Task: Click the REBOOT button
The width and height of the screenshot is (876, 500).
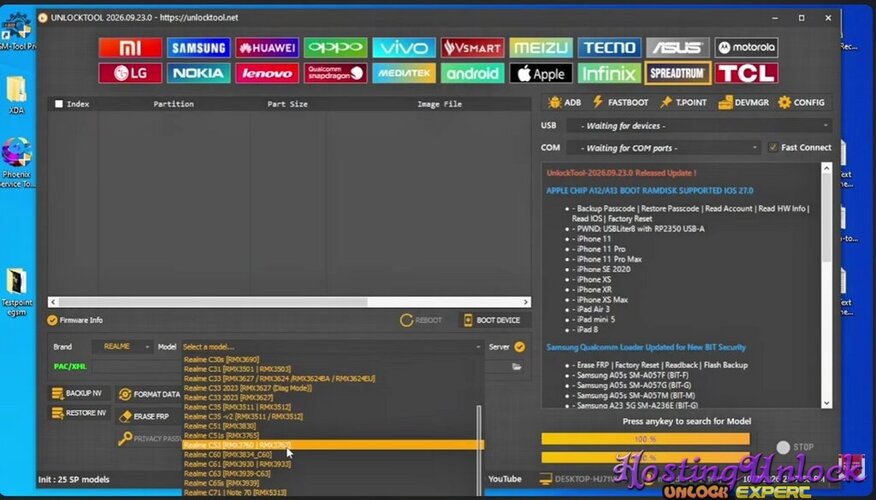Action: click(421, 321)
